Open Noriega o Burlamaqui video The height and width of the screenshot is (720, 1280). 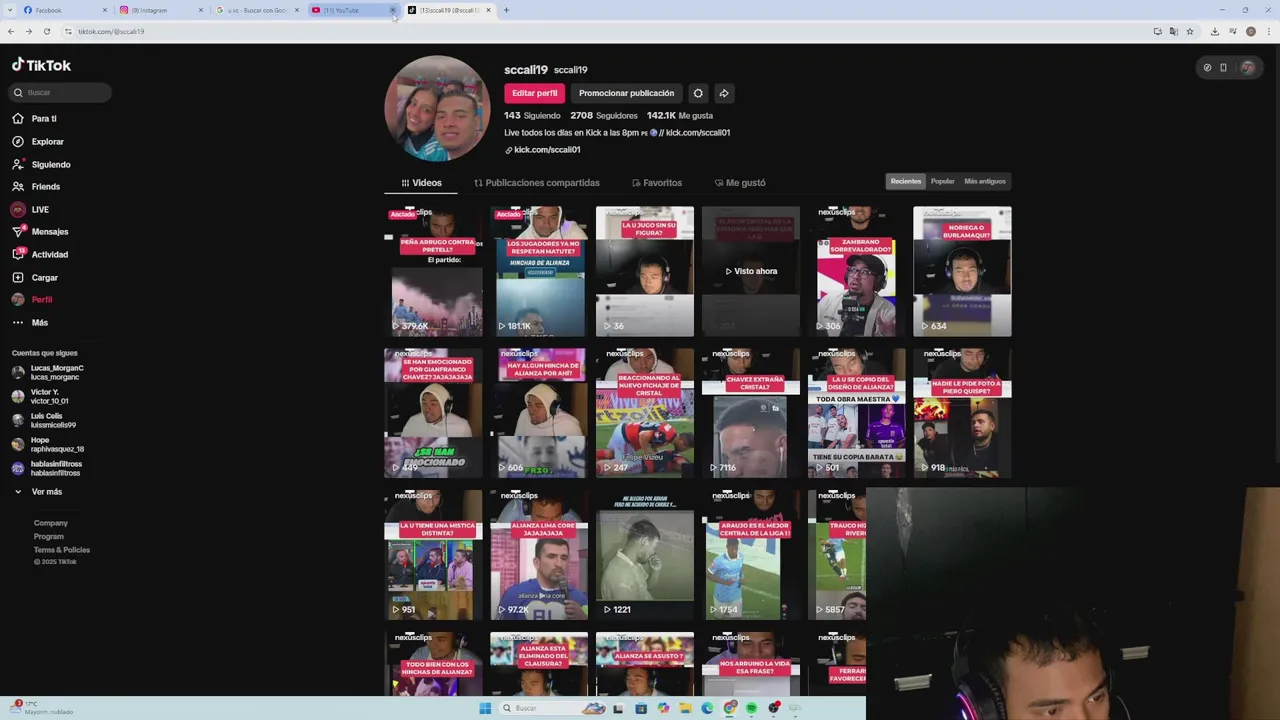coord(962,271)
